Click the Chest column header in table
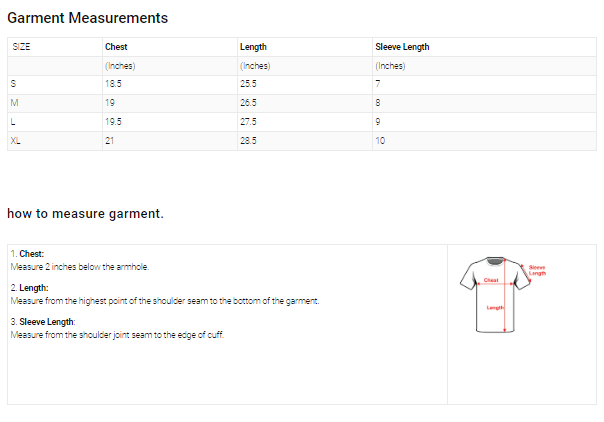Screen dimensions: 604x422 pos(116,47)
